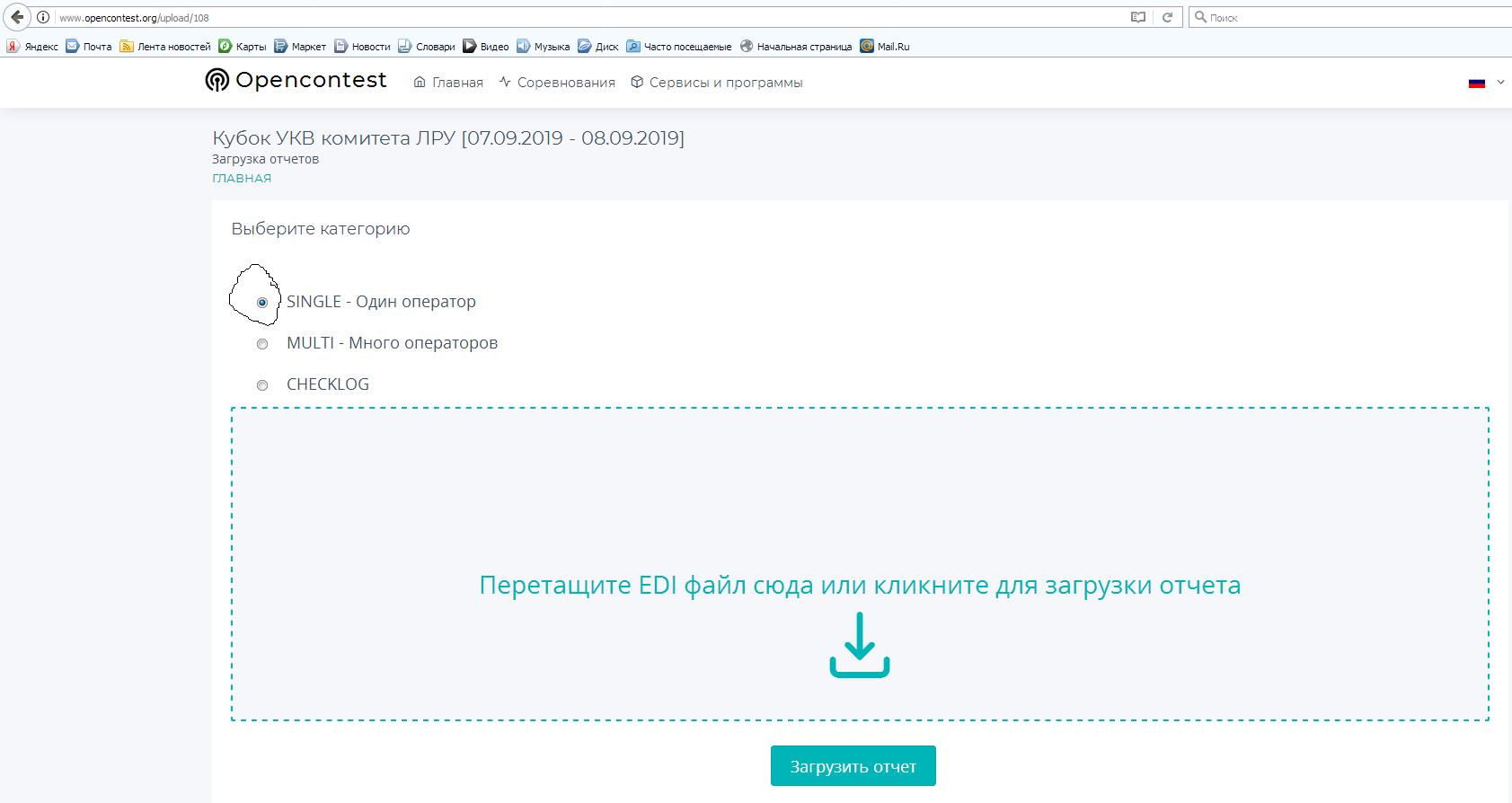
Task: Select SINGLE - Один оператор radio button
Action: pyautogui.click(x=262, y=303)
